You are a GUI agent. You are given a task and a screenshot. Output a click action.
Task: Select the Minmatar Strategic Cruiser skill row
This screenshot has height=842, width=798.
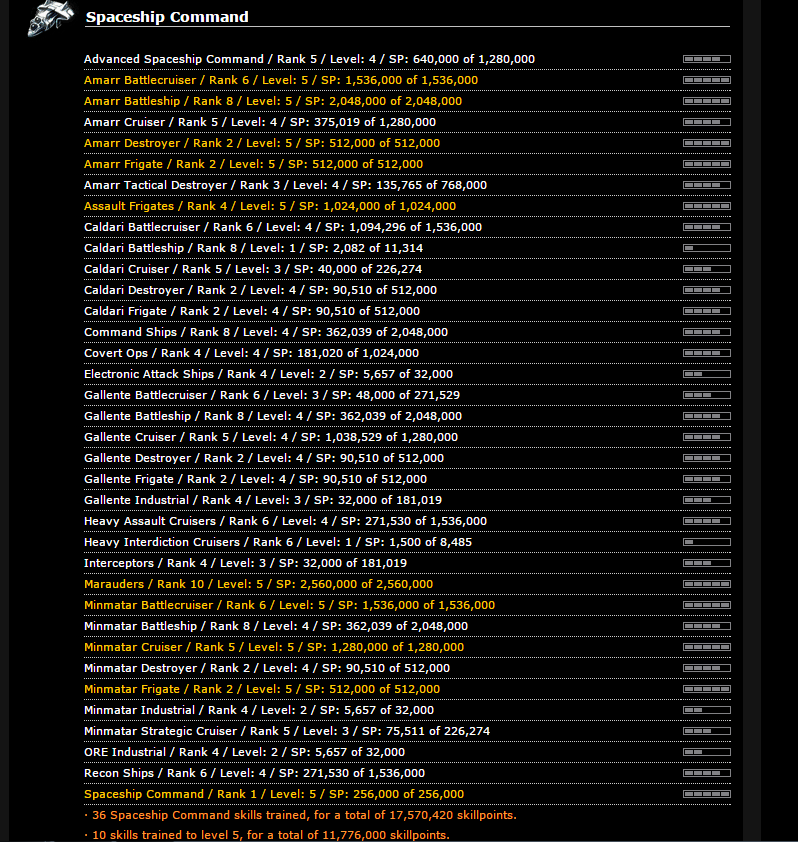coord(407,730)
